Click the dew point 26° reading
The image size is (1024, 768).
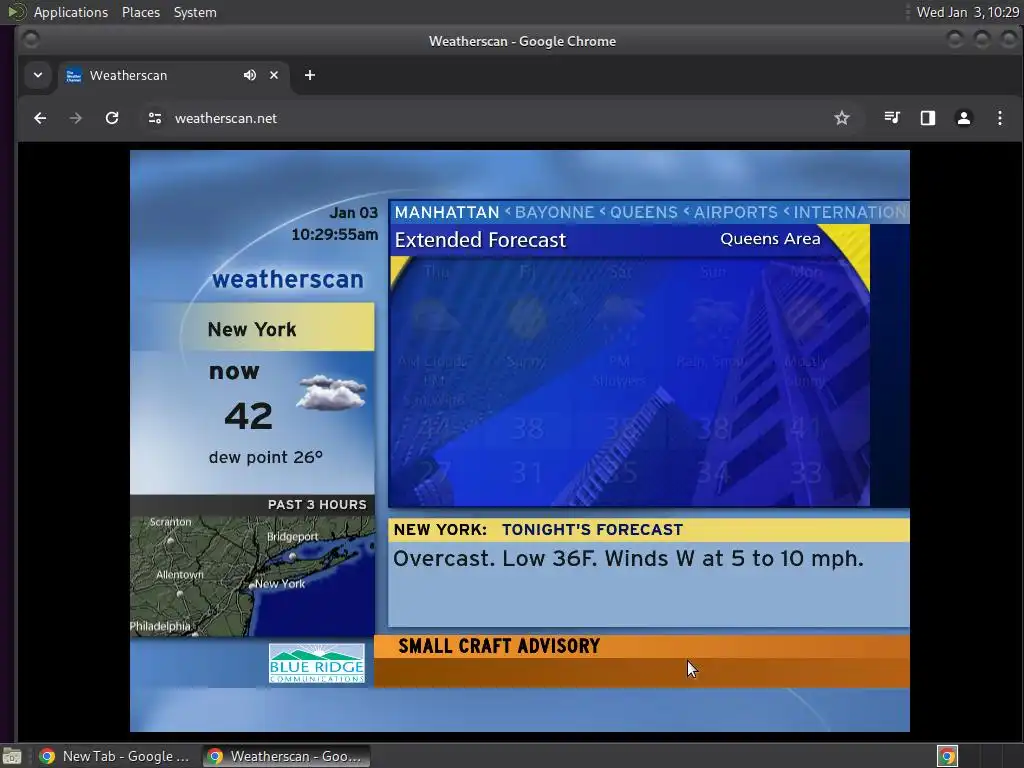266,457
